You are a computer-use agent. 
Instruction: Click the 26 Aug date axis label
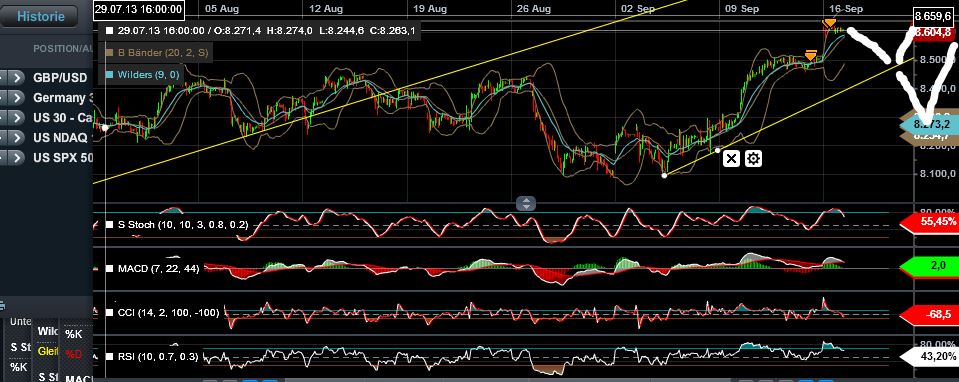click(534, 9)
